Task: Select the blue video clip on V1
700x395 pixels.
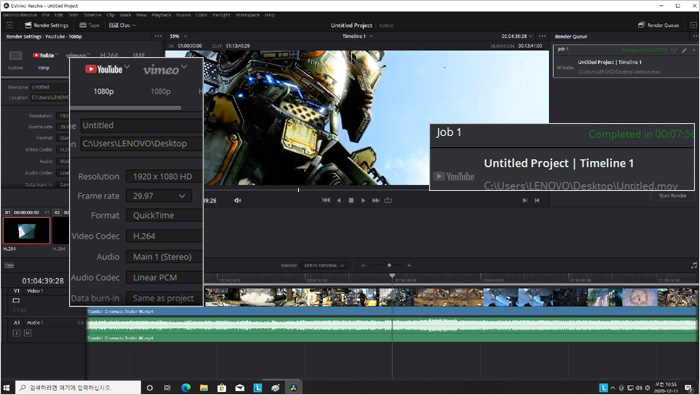Action: click(392, 311)
